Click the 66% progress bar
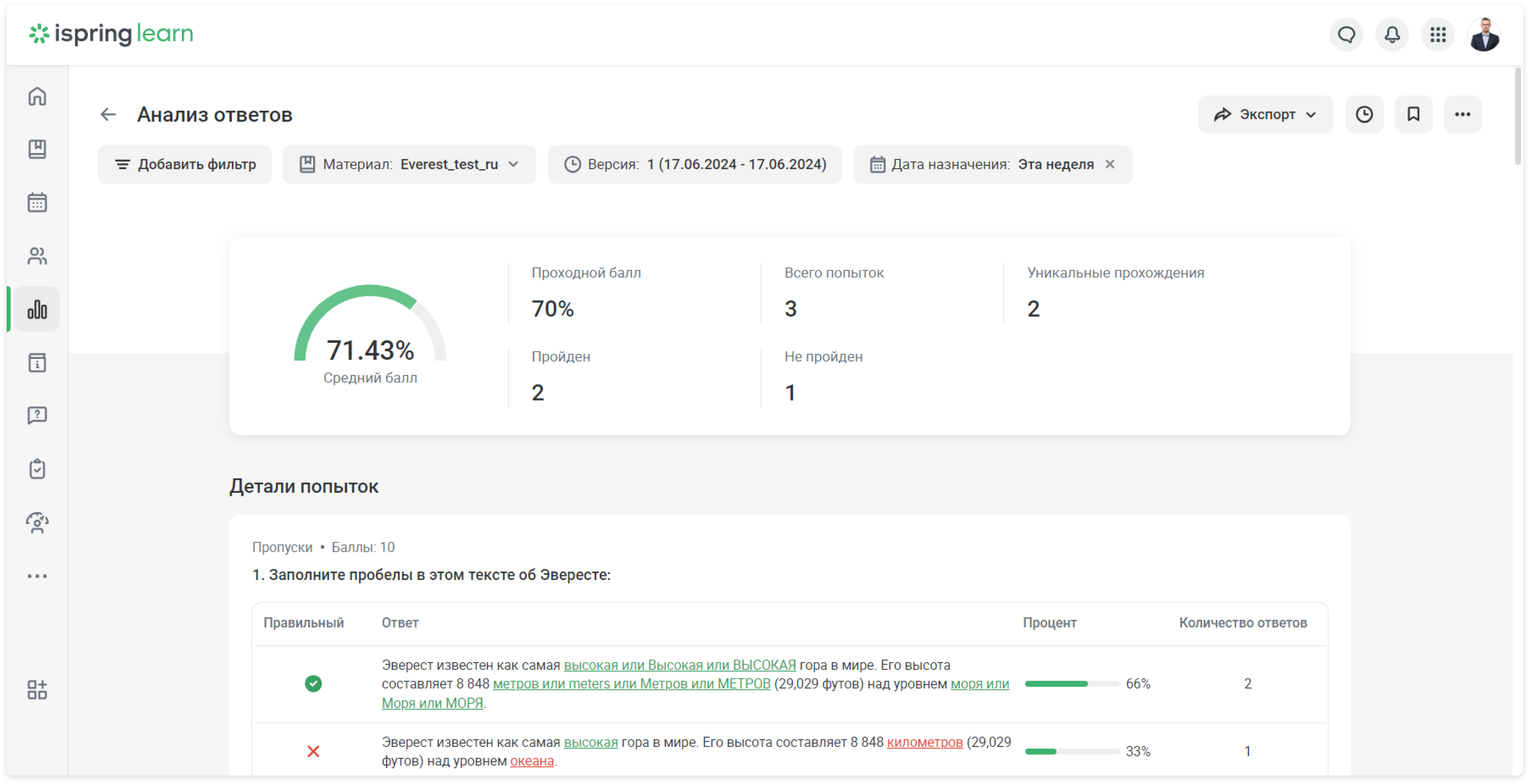The width and height of the screenshot is (1530, 784). tap(1072, 684)
